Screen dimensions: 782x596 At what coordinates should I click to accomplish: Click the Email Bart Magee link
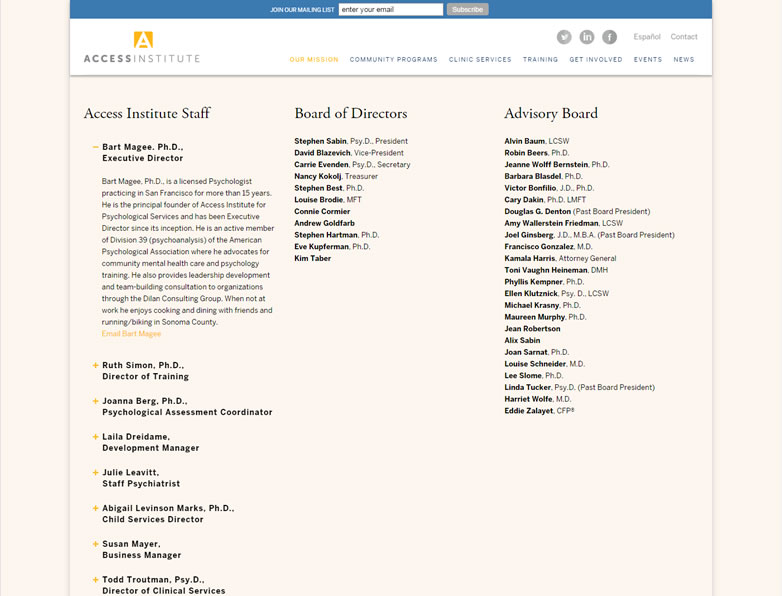[131, 334]
